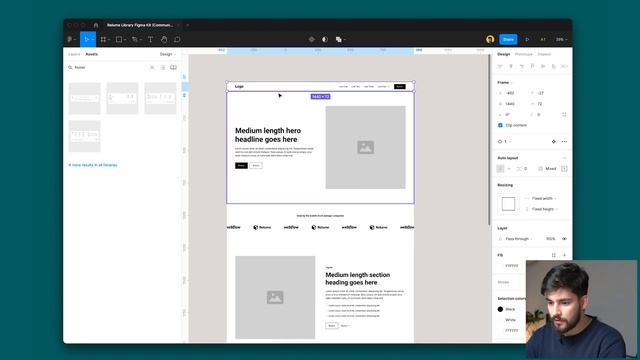
Task: Click the White selection color swatch
Action: point(500,320)
